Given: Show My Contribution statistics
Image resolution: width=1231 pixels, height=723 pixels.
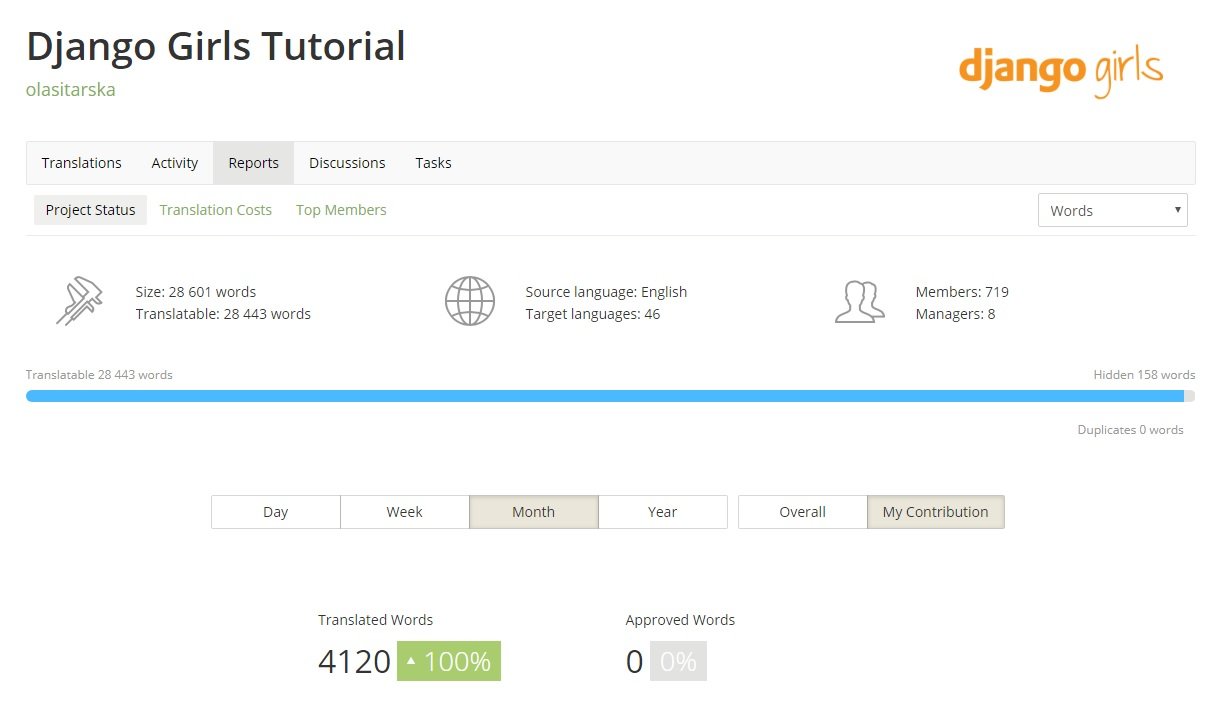Looking at the screenshot, I should point(936,512).
